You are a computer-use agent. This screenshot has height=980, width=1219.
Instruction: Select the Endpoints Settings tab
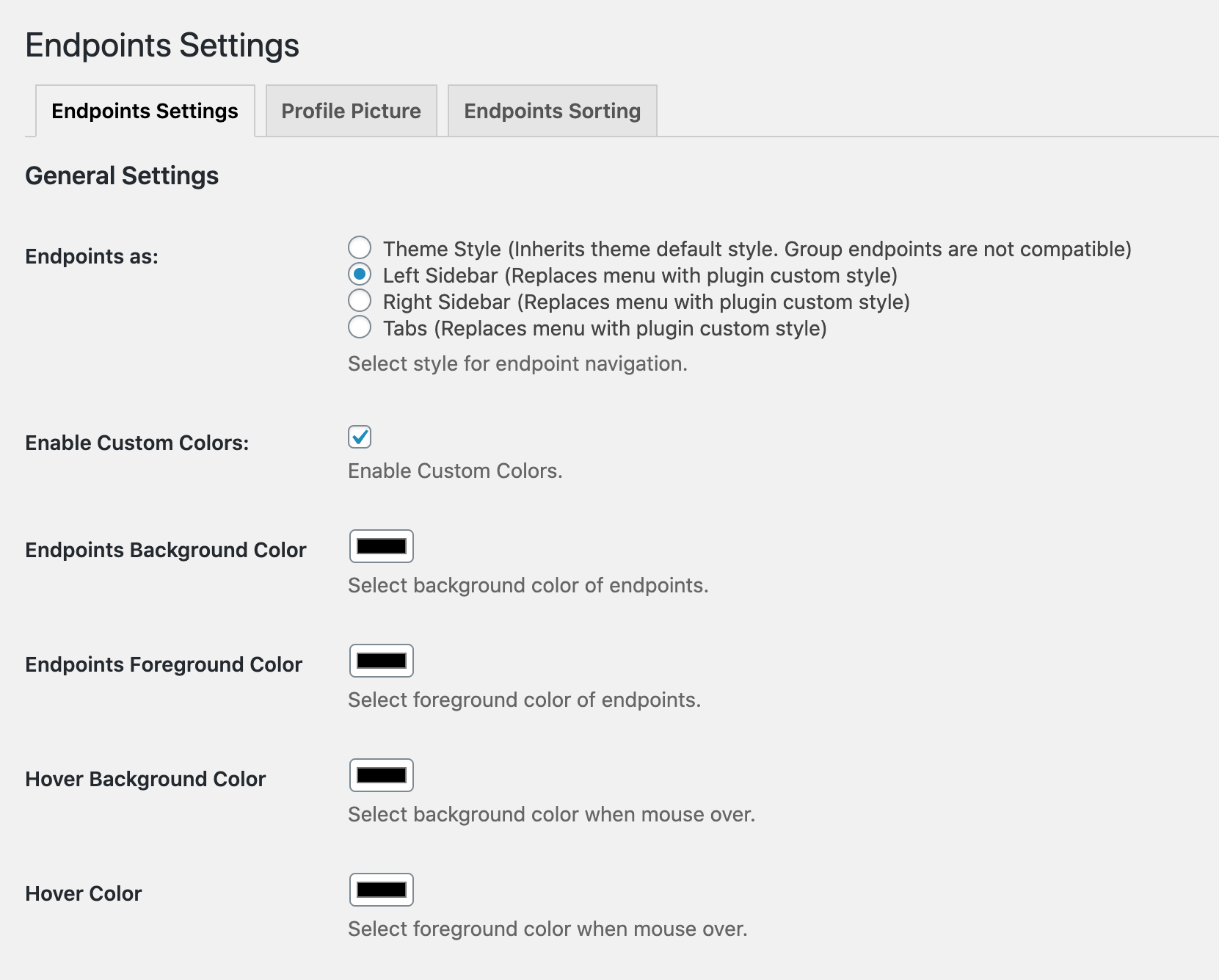coord(145,111)
